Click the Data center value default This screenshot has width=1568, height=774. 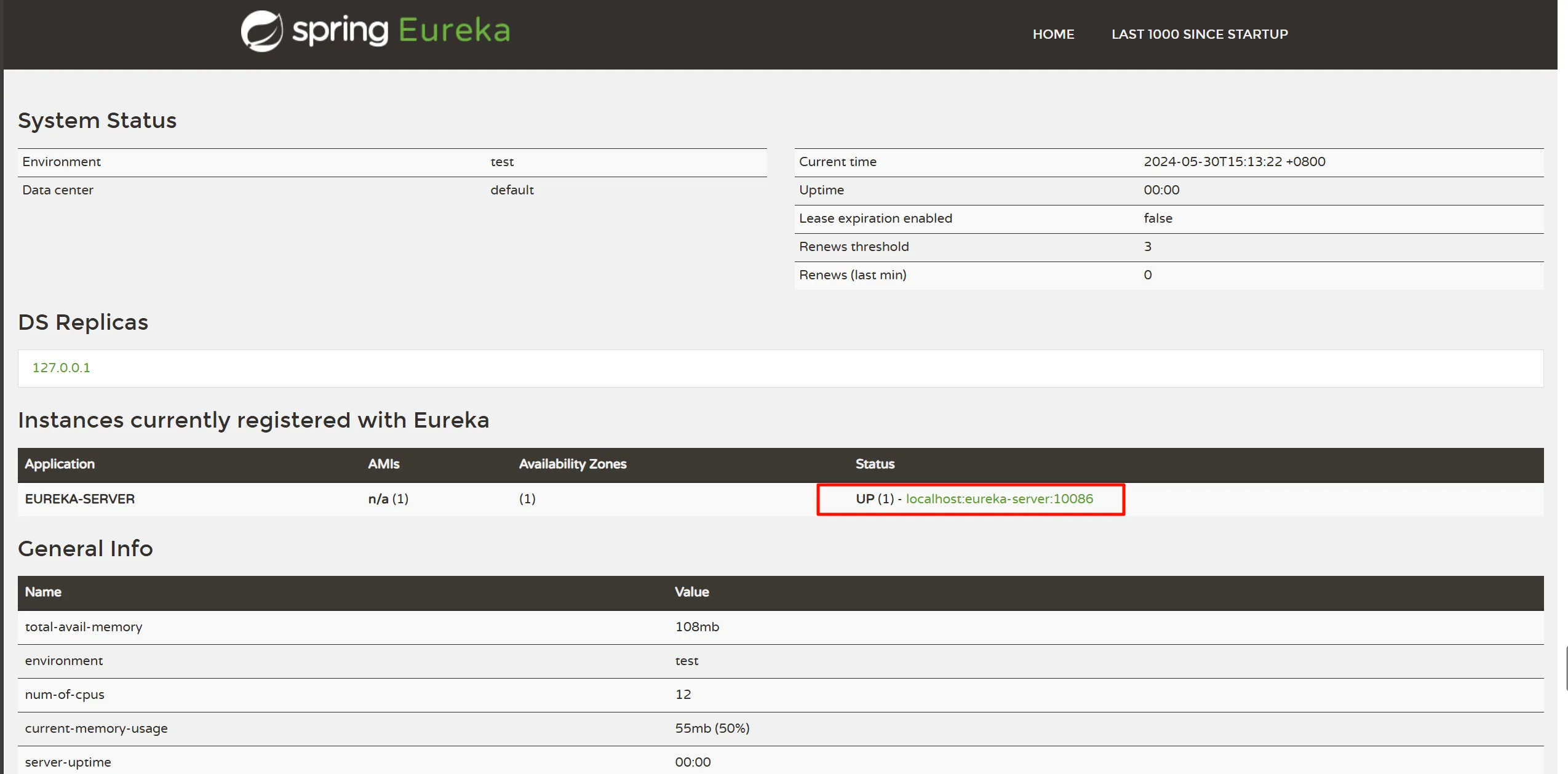click(x=512, y=190)
